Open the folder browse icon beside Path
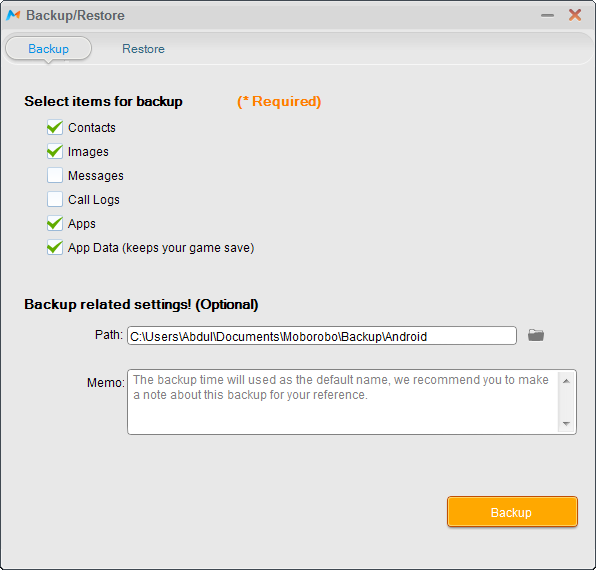The image size is (596, 570). tap(536, 335)
